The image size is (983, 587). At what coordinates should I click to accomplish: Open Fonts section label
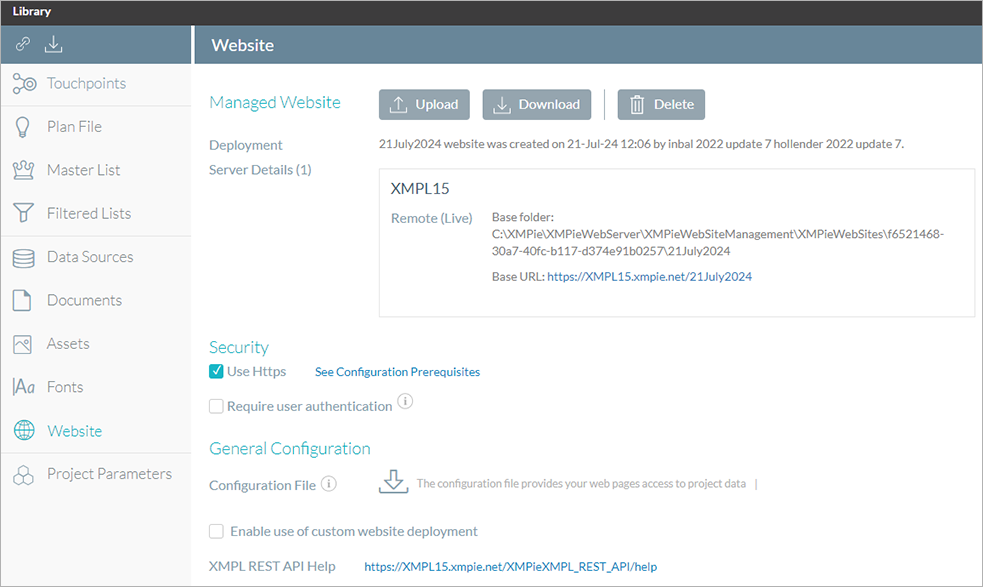coord(65,387)
